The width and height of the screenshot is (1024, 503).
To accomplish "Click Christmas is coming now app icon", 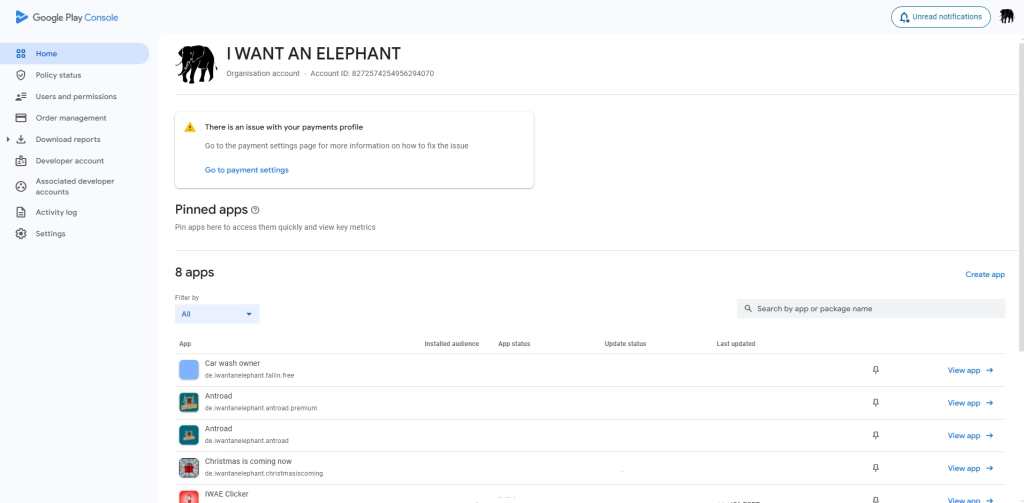I will 189,468.
